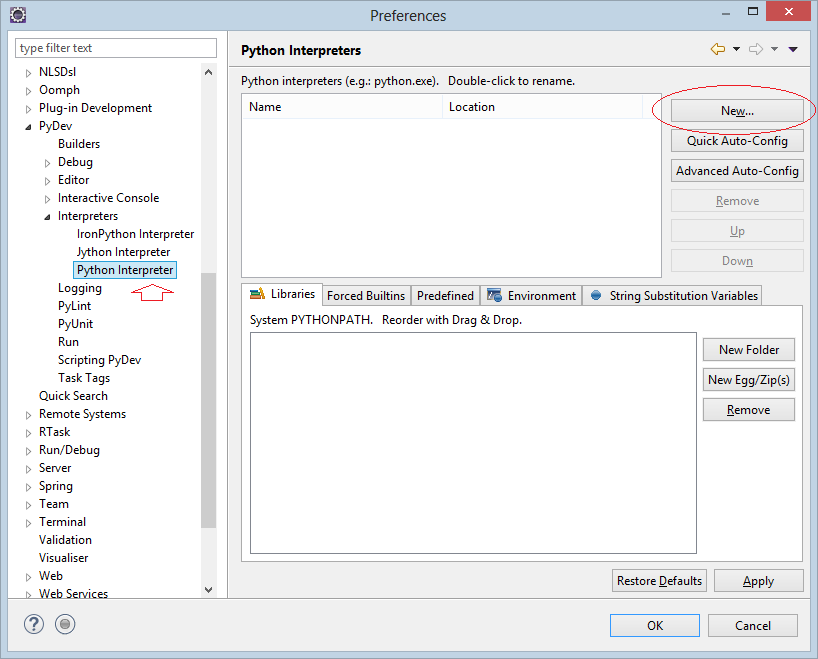Click the New Egg/Zip(s) button
This screenshot has height=659, width=818.
tap(749, 380)
